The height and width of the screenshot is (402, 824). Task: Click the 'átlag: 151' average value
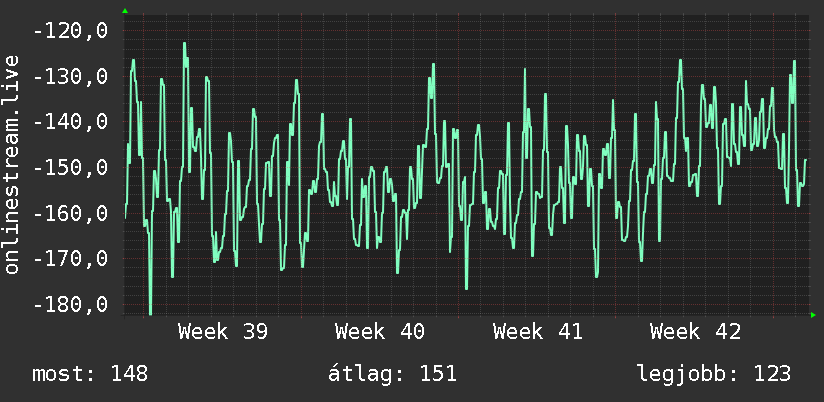pyautogui.click(x=392, y=374)
